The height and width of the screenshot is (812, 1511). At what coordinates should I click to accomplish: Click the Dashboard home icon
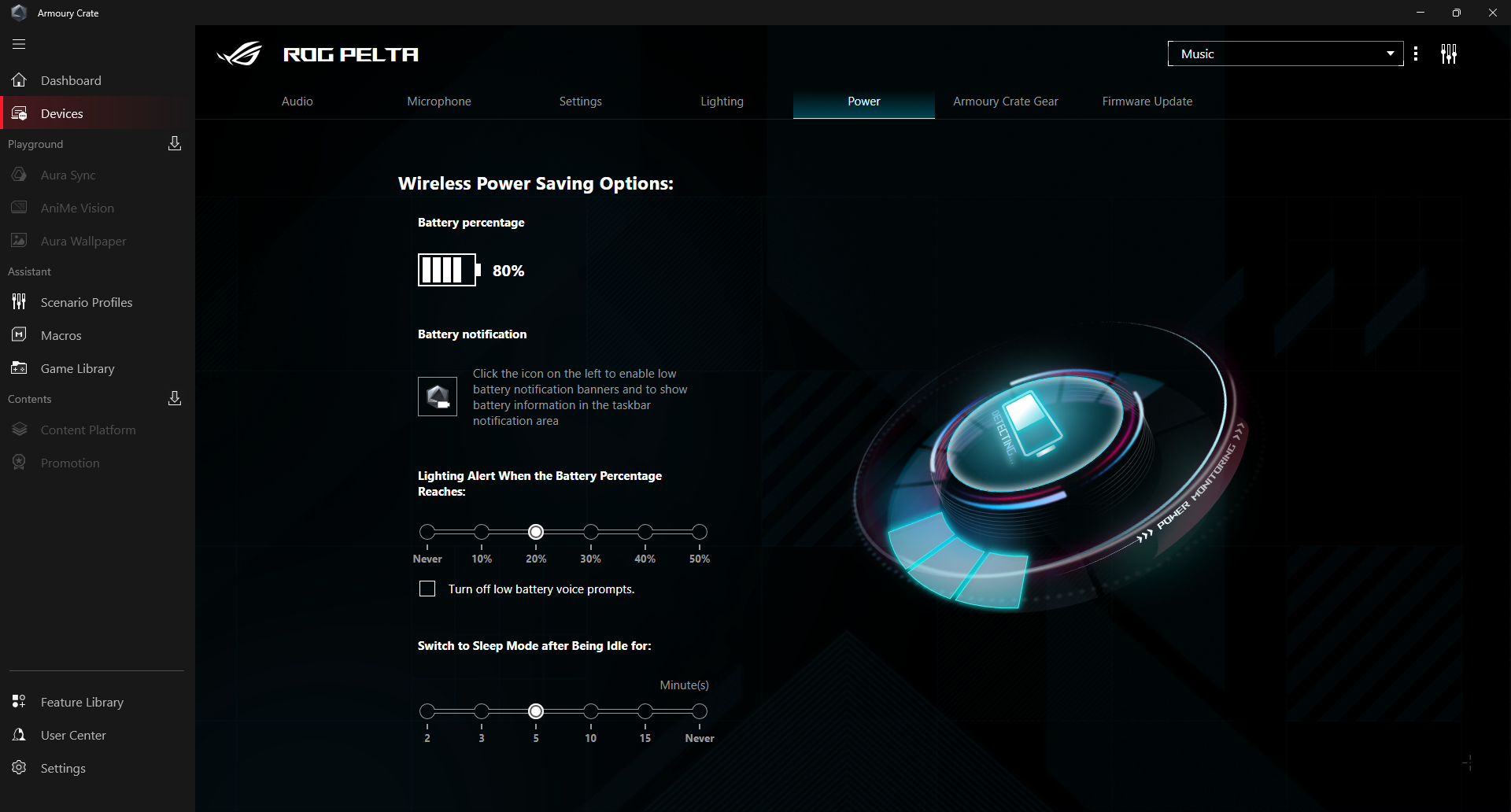19,80
